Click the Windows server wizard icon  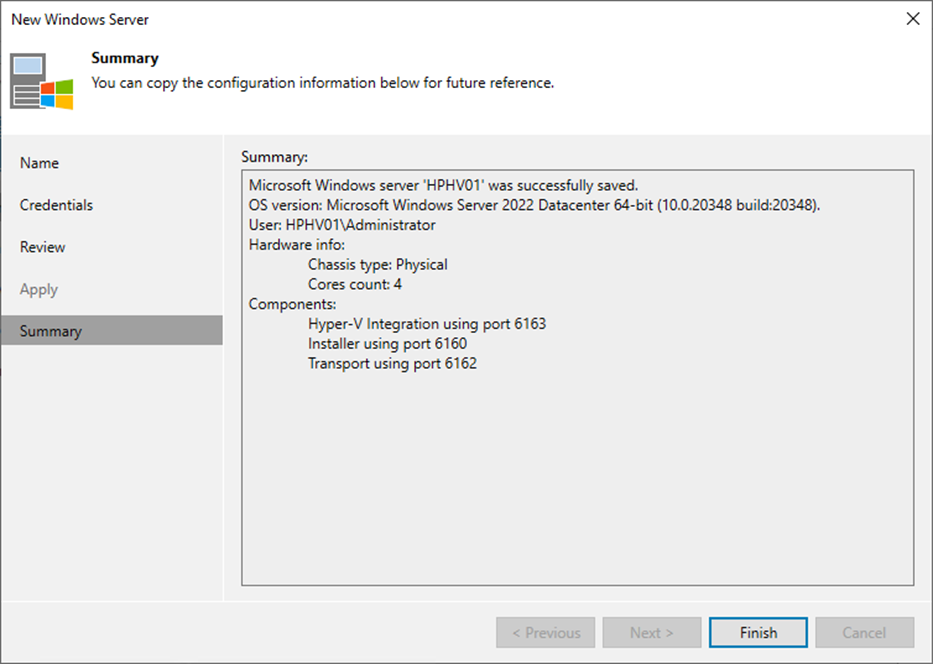click(x=42, y=82)
